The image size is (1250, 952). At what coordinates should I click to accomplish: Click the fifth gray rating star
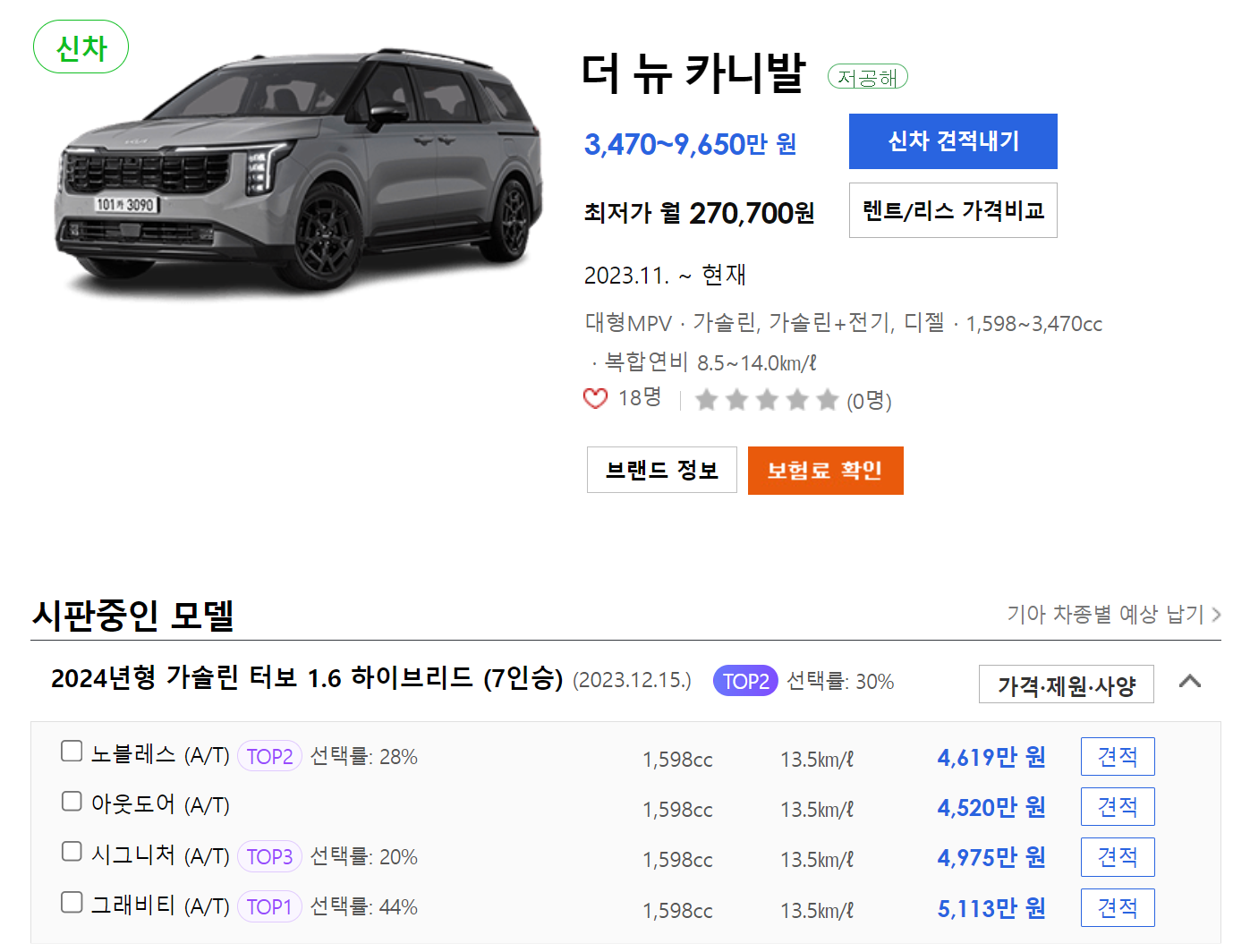(828, 399)
